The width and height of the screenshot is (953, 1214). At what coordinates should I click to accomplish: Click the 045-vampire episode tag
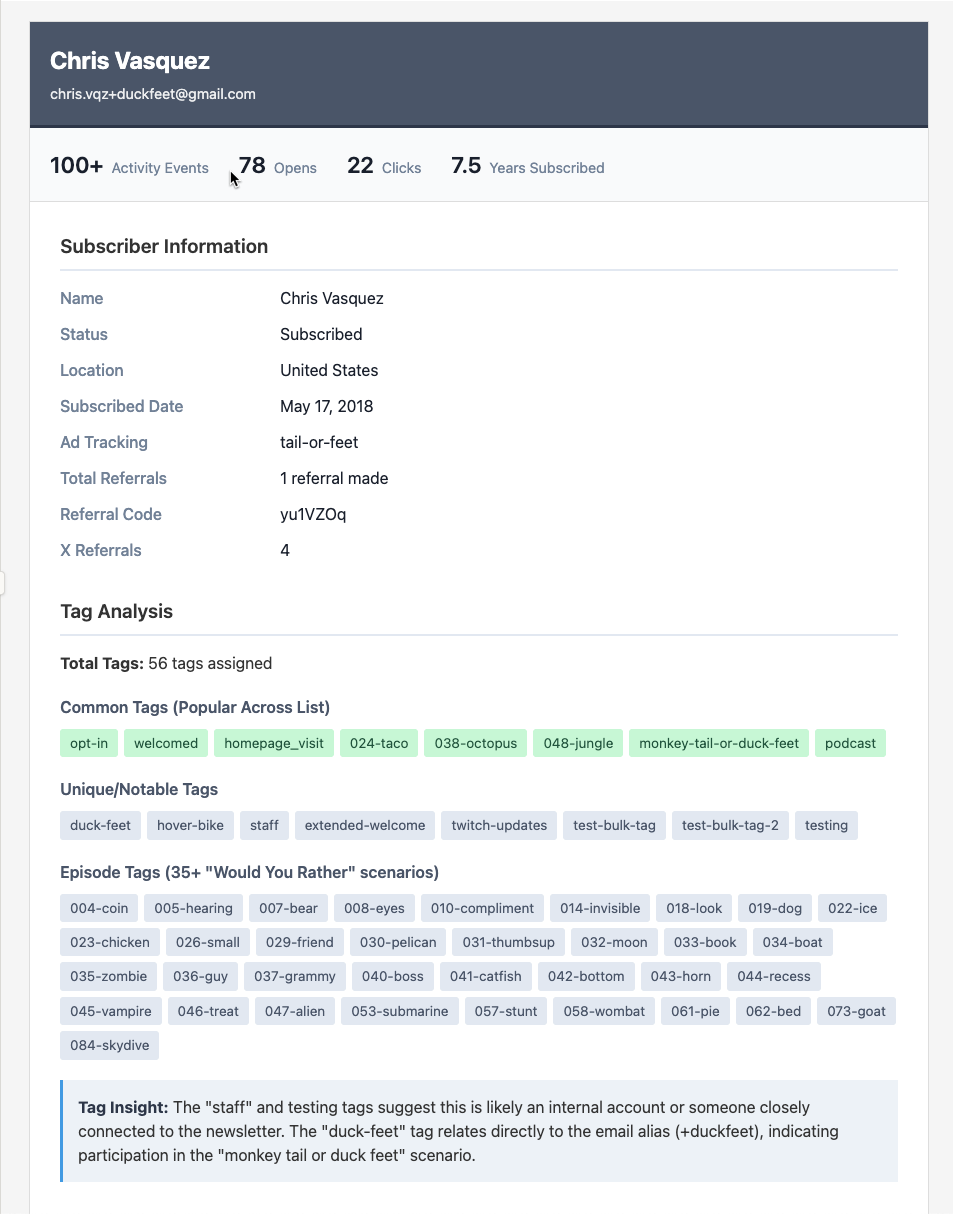[111, 1011]
